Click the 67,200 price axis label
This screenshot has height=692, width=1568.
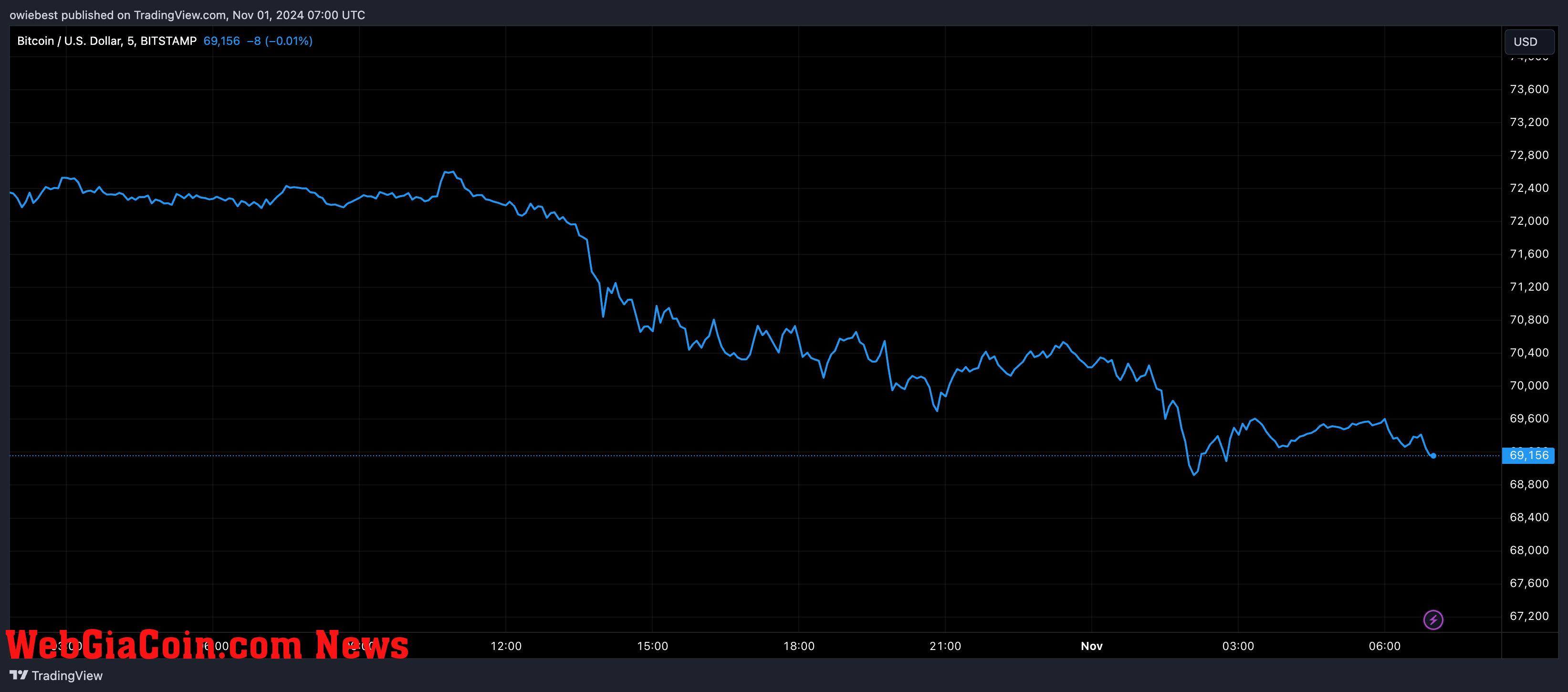(x=1529, y=615)
